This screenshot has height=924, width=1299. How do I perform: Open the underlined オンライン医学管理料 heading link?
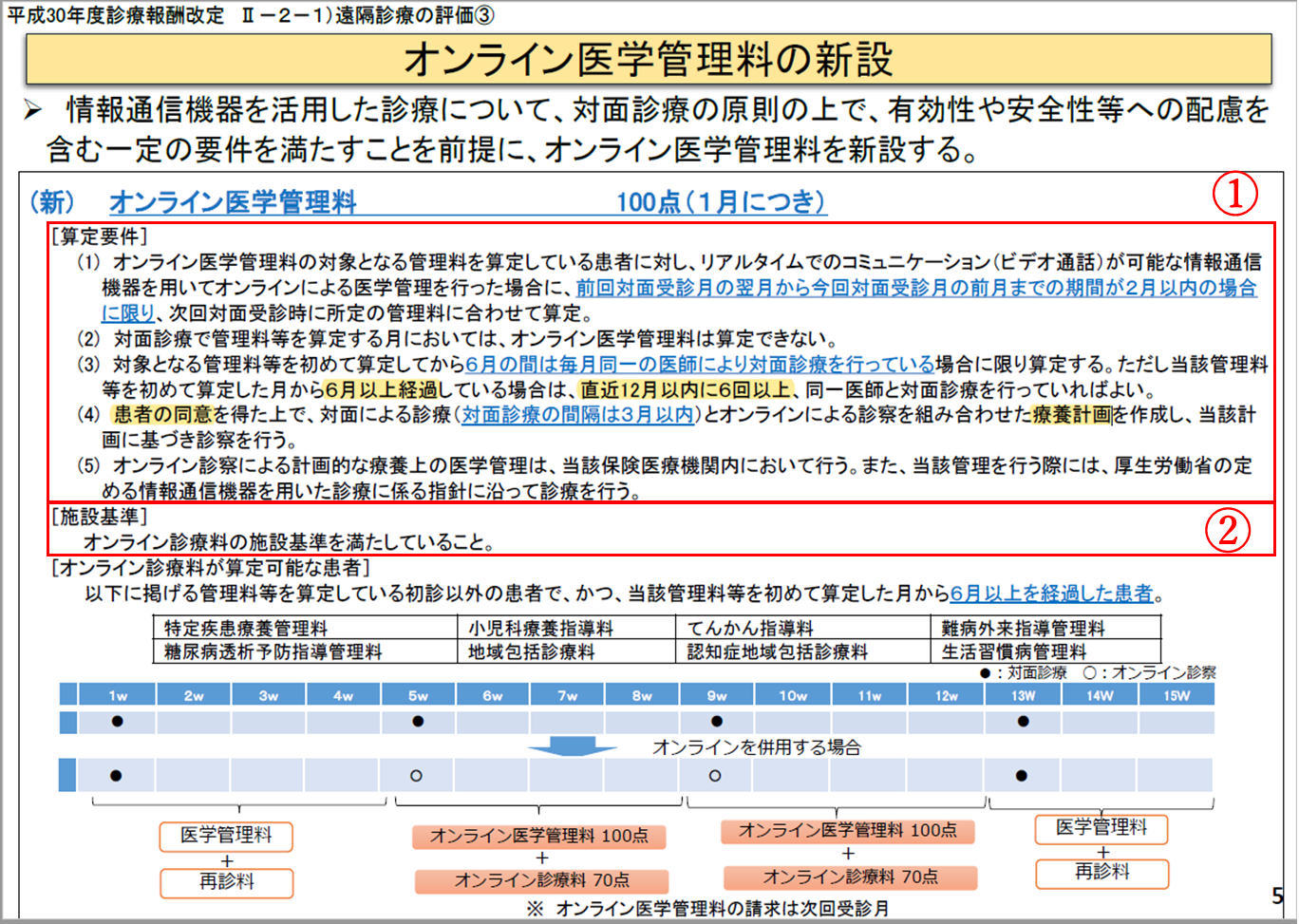233,201
